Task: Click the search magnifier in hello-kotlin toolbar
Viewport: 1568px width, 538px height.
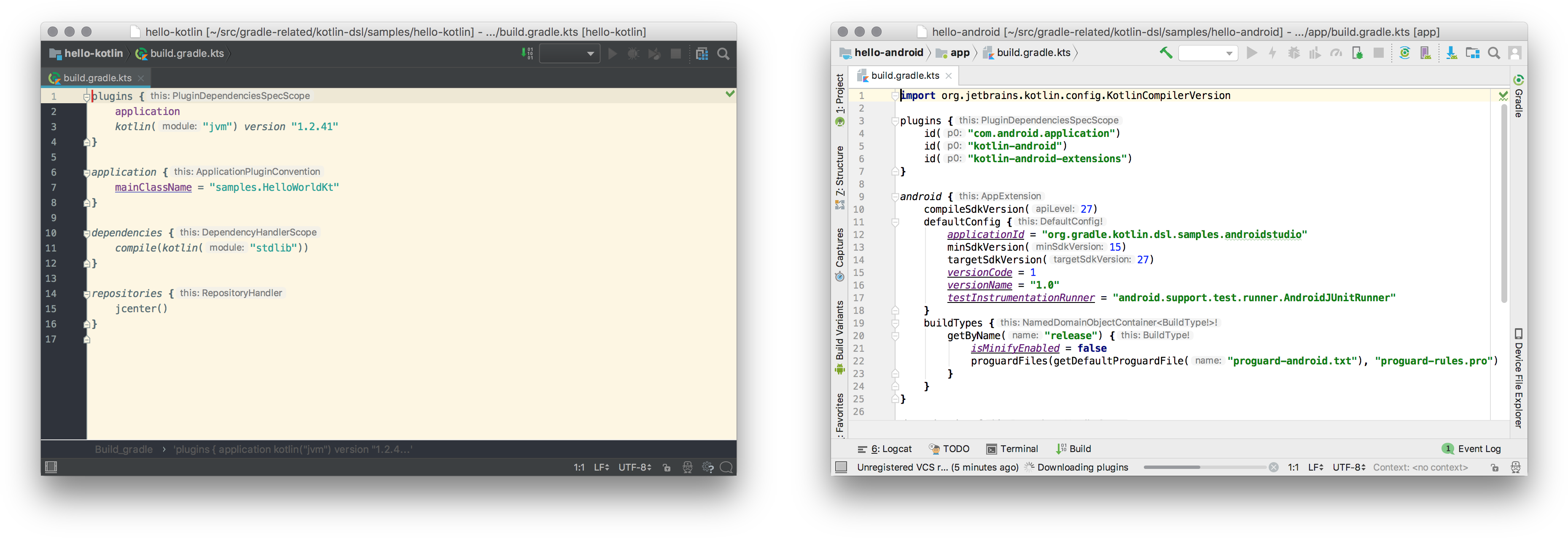Action: coord(723,54)
